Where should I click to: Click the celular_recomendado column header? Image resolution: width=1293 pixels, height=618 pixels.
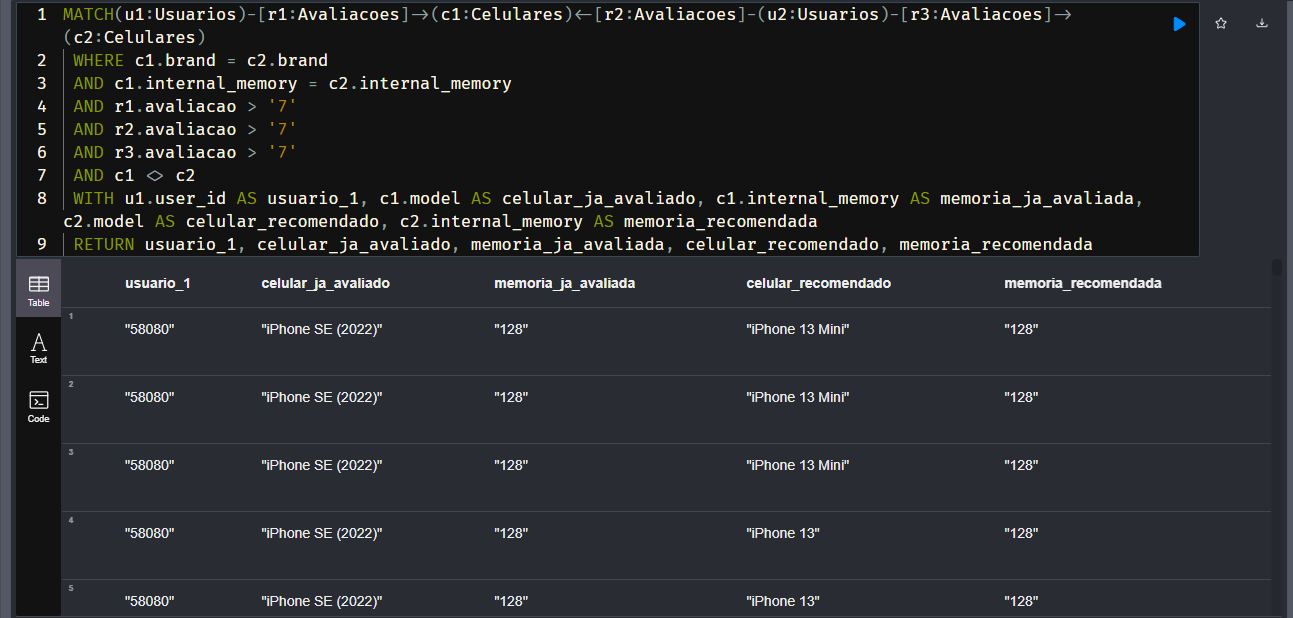pyautogui.click(x=819, y=283)
